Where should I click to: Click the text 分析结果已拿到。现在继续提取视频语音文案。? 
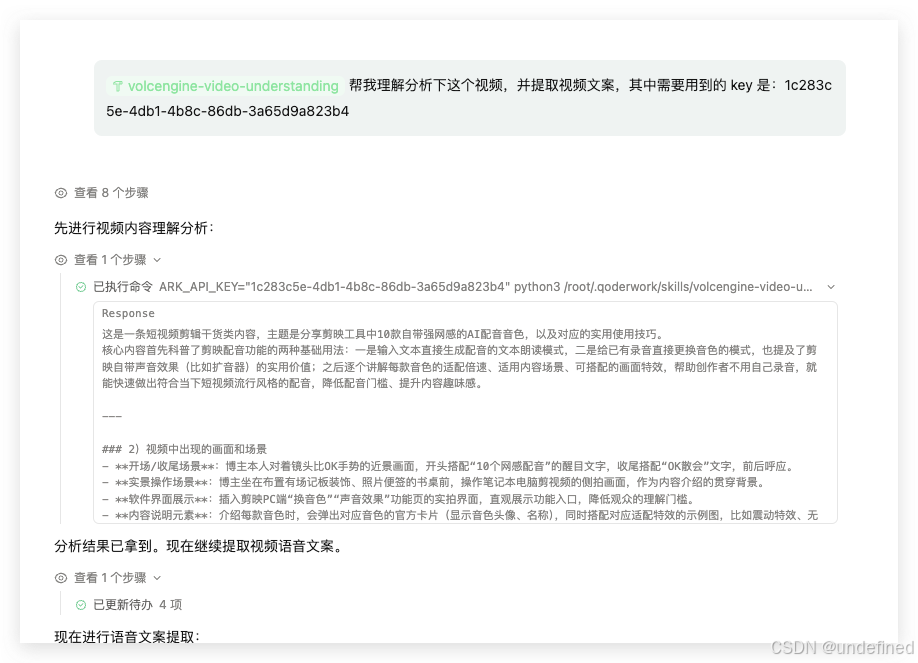point(199,546)
